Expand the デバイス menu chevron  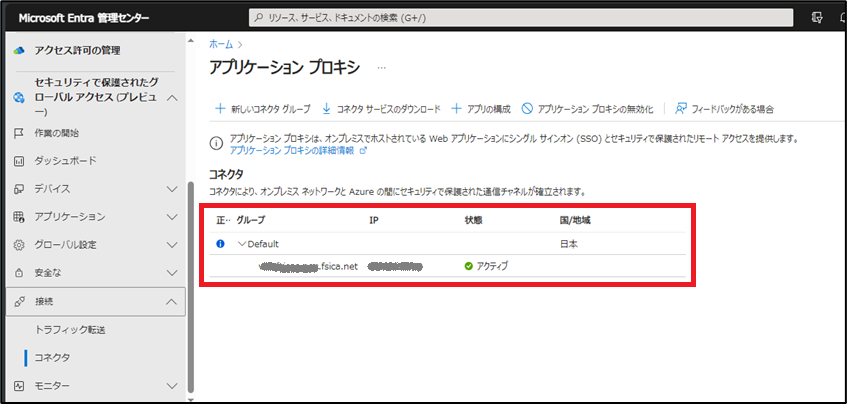pyautogui.click(x=172, y=189)
